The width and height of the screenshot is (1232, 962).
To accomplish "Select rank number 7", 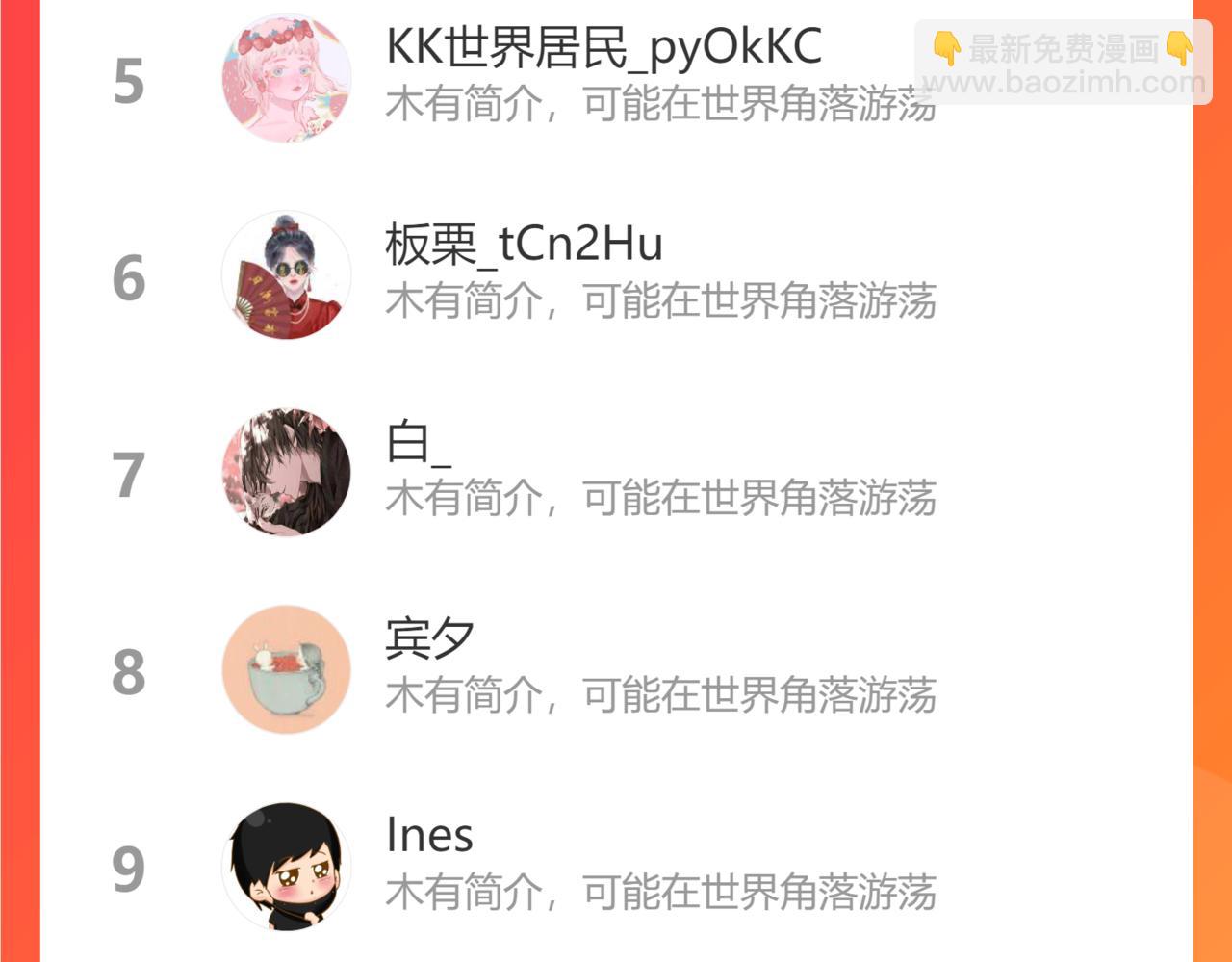I will [x=129, y=476].
